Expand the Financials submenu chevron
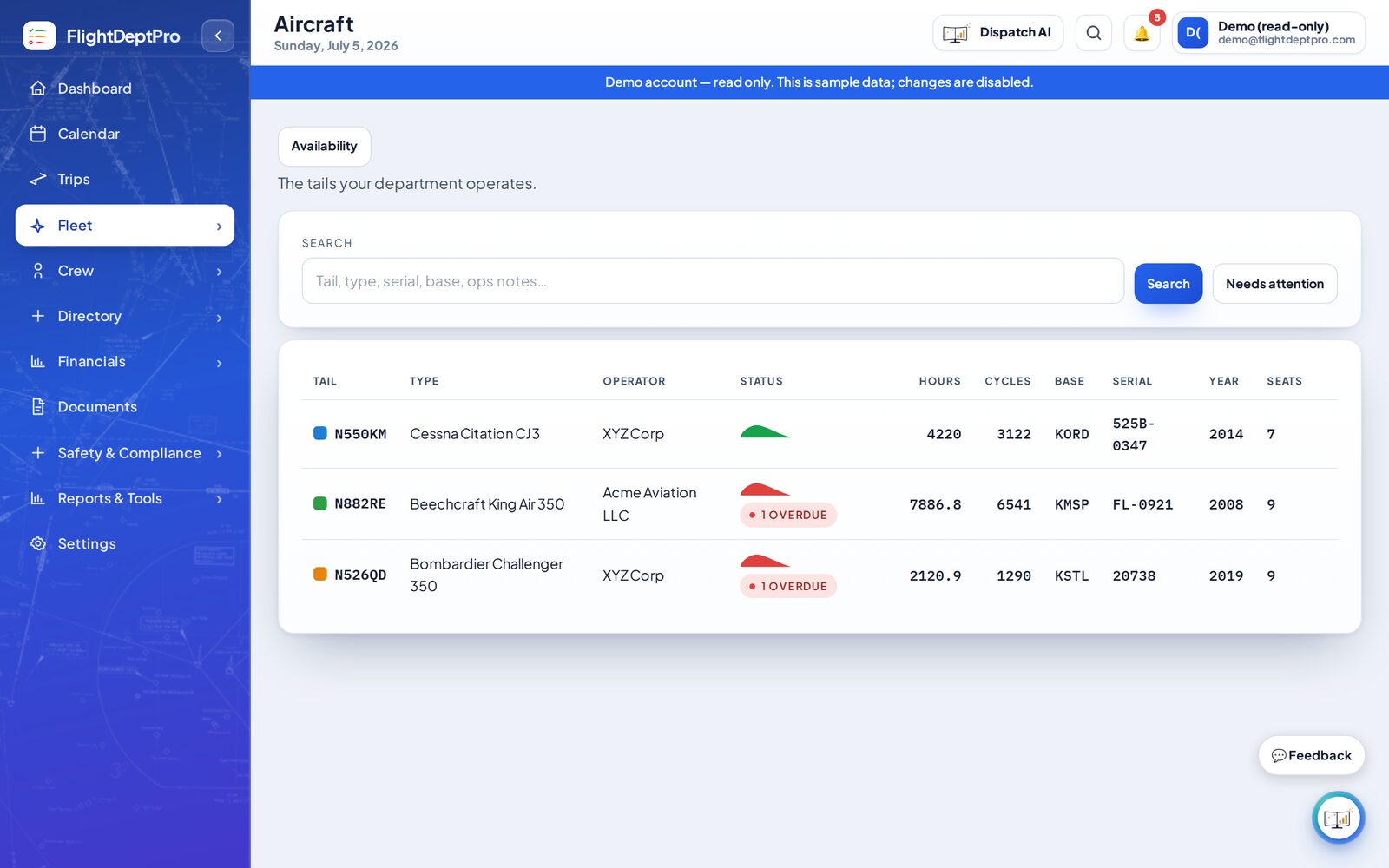This screenshot has width=1389, height=868. 219,363
